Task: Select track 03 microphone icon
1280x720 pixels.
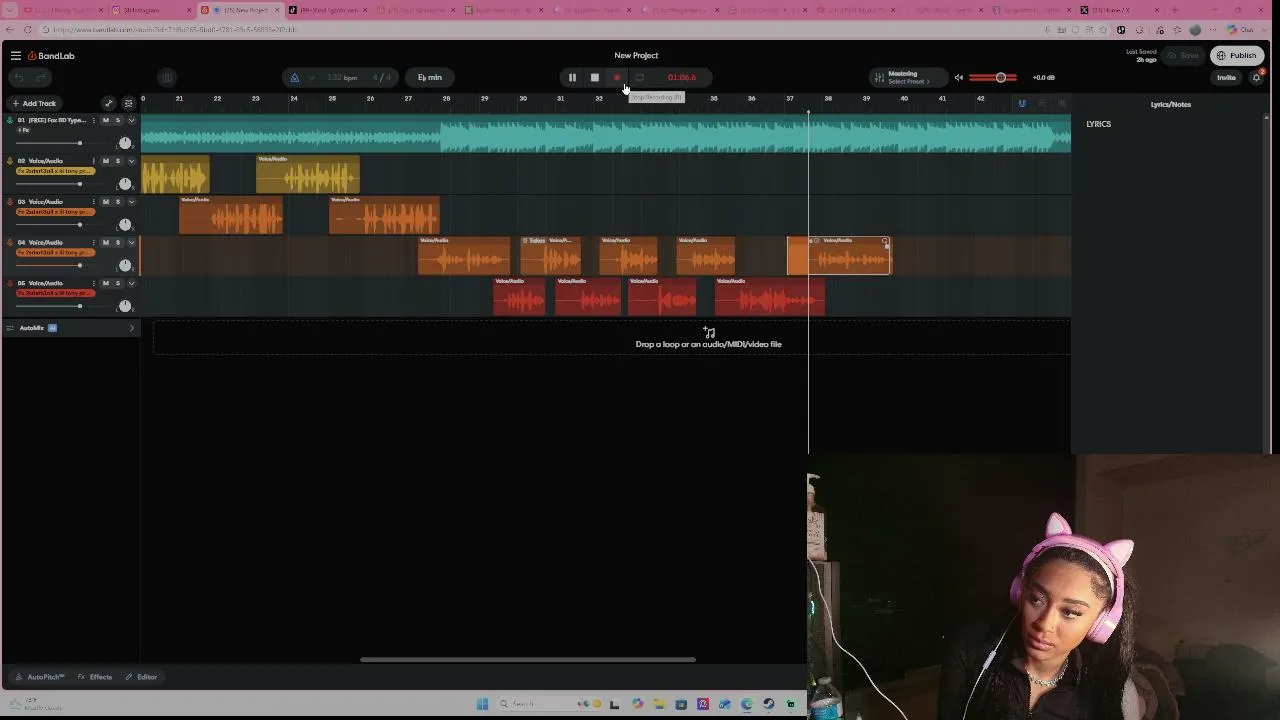Action: click(x=10, y=202)
